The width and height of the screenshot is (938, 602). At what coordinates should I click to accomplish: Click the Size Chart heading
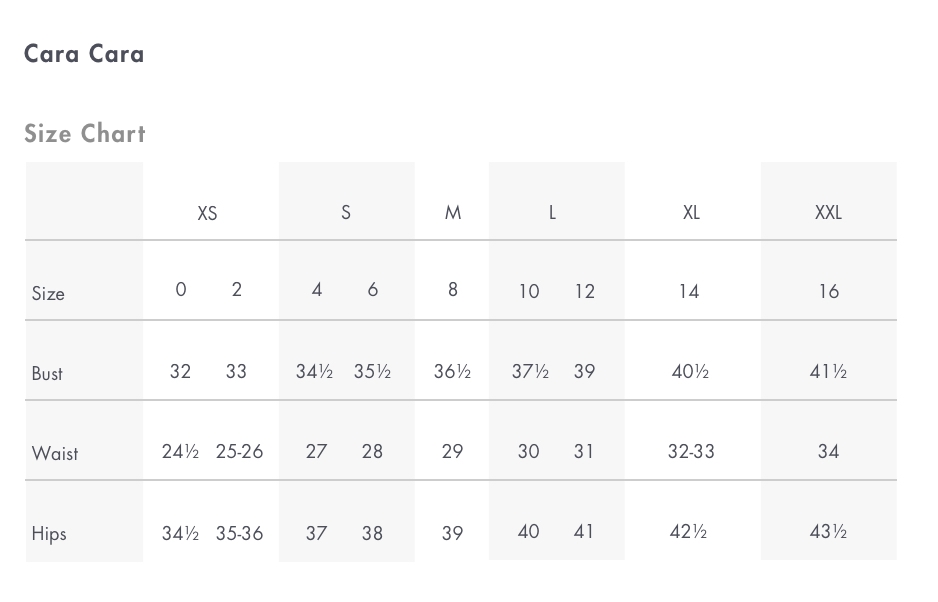85,133
